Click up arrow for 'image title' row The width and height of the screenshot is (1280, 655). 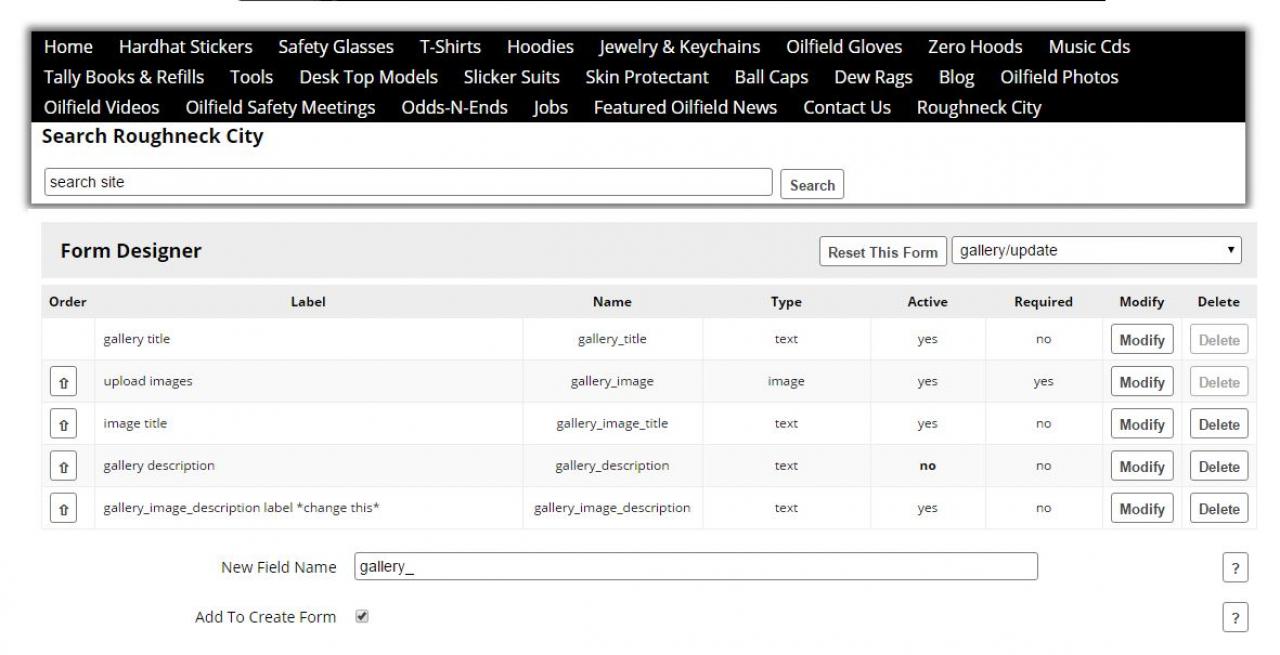click(63, 424)
